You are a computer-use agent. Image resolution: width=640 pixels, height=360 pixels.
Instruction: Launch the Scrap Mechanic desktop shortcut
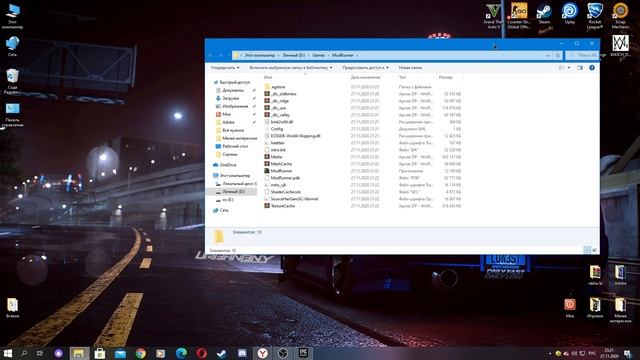point(620,16)
